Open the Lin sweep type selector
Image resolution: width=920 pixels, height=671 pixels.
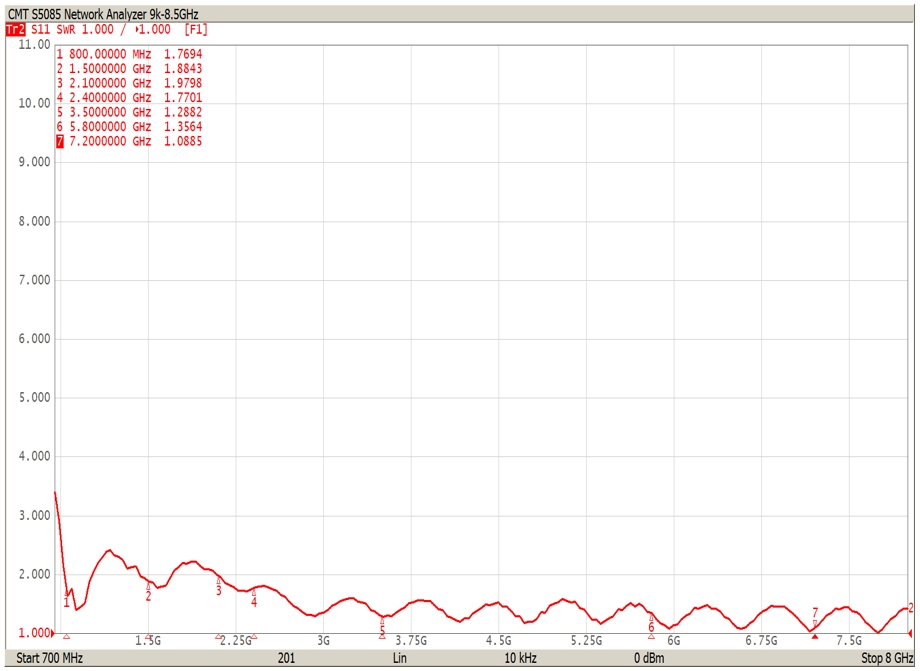(x=400, y=659)
